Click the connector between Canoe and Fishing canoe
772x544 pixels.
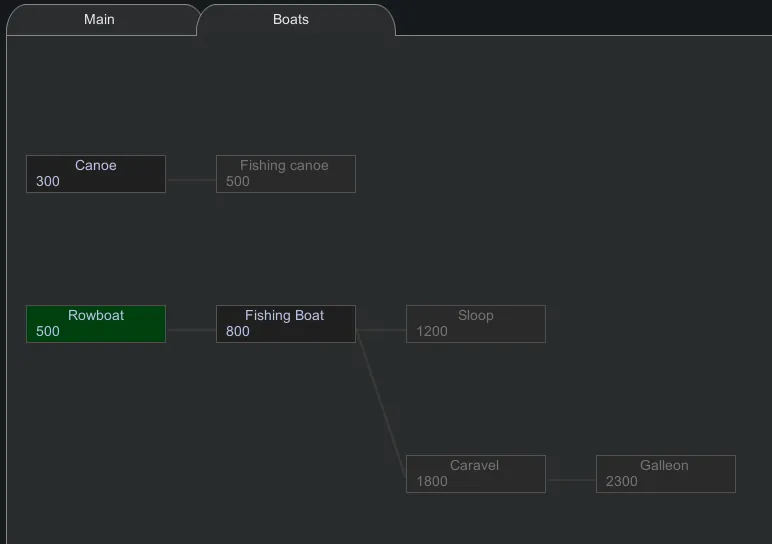click(191, 180)
